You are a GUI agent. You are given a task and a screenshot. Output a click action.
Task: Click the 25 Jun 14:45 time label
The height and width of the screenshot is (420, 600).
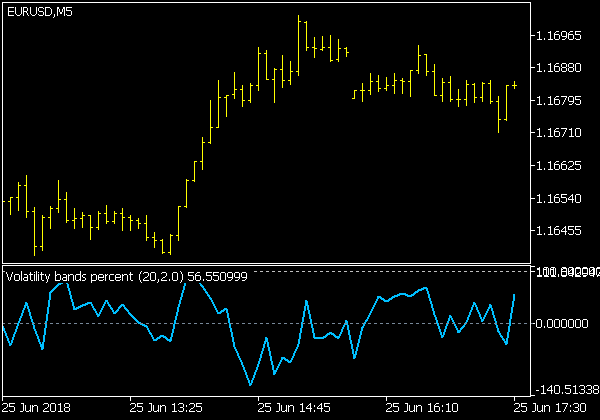[x=295, y=408]
